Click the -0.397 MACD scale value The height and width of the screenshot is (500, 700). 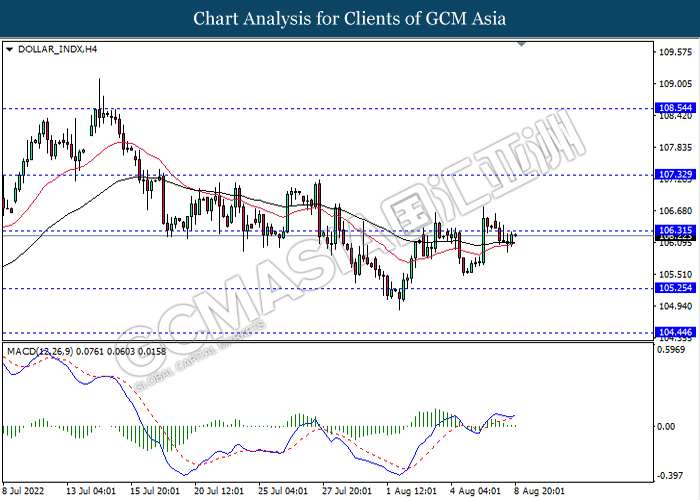[671, 476]
